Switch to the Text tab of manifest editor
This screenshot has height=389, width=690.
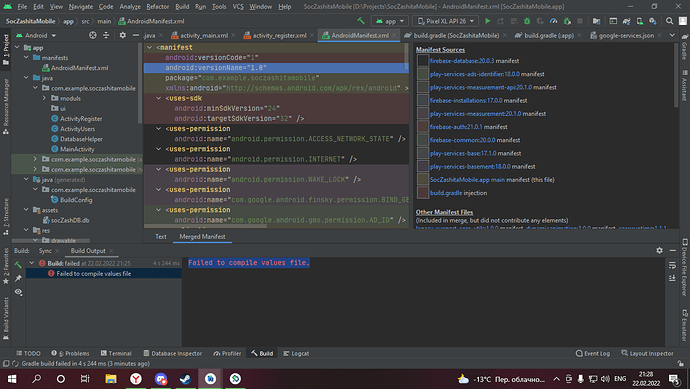click(x=161, y=237)
